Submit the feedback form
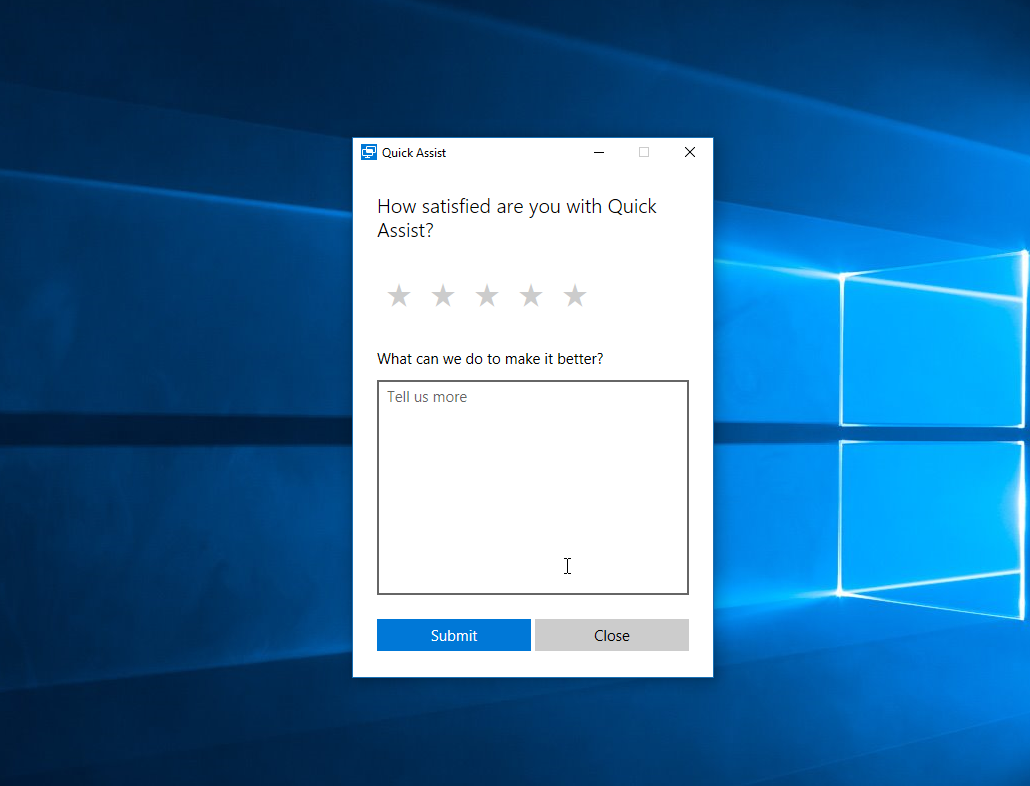Screen dimensions: 1030x786 (453, 635)
